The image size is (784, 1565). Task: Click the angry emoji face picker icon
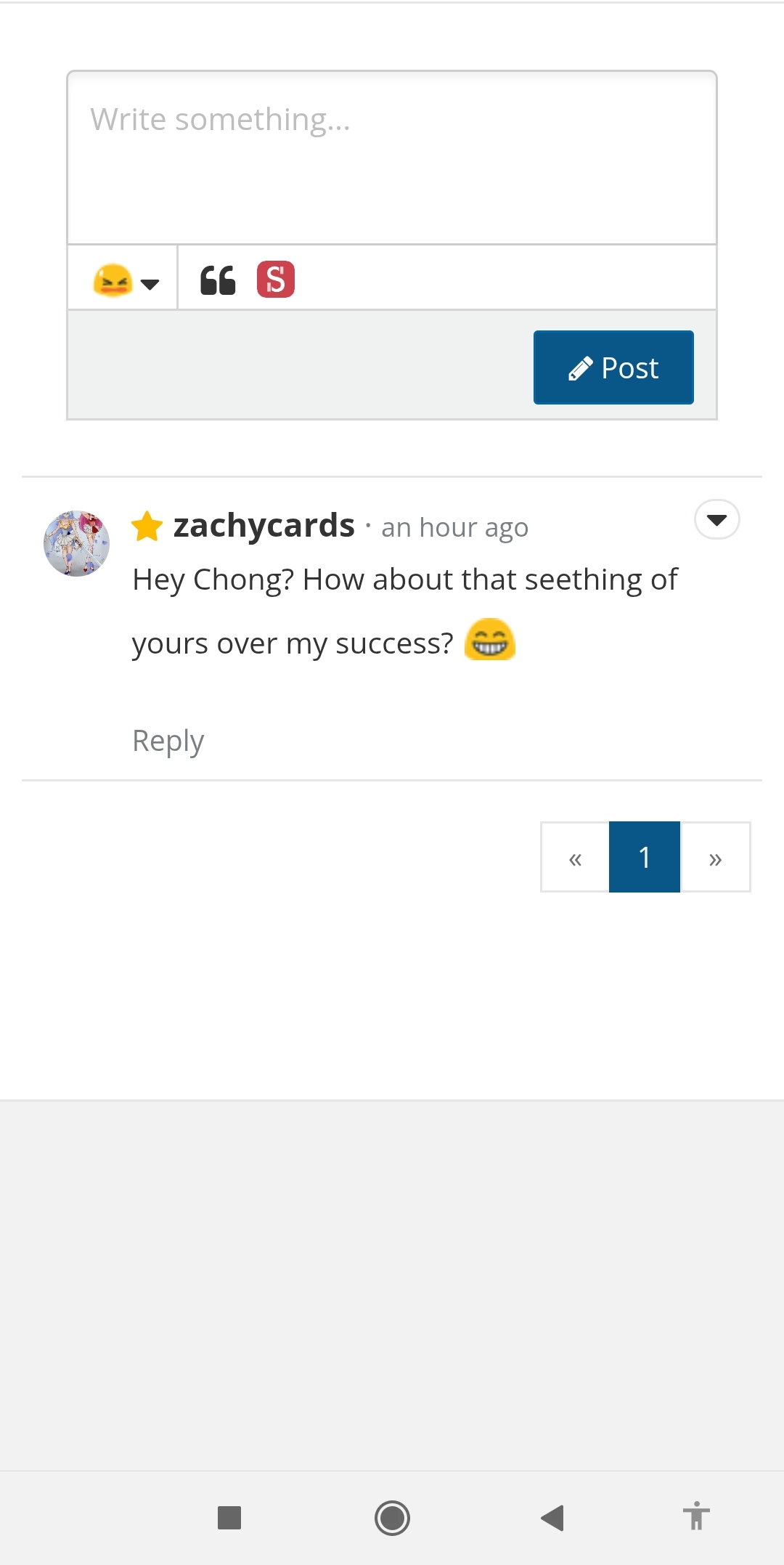click(x=113, y=280)
